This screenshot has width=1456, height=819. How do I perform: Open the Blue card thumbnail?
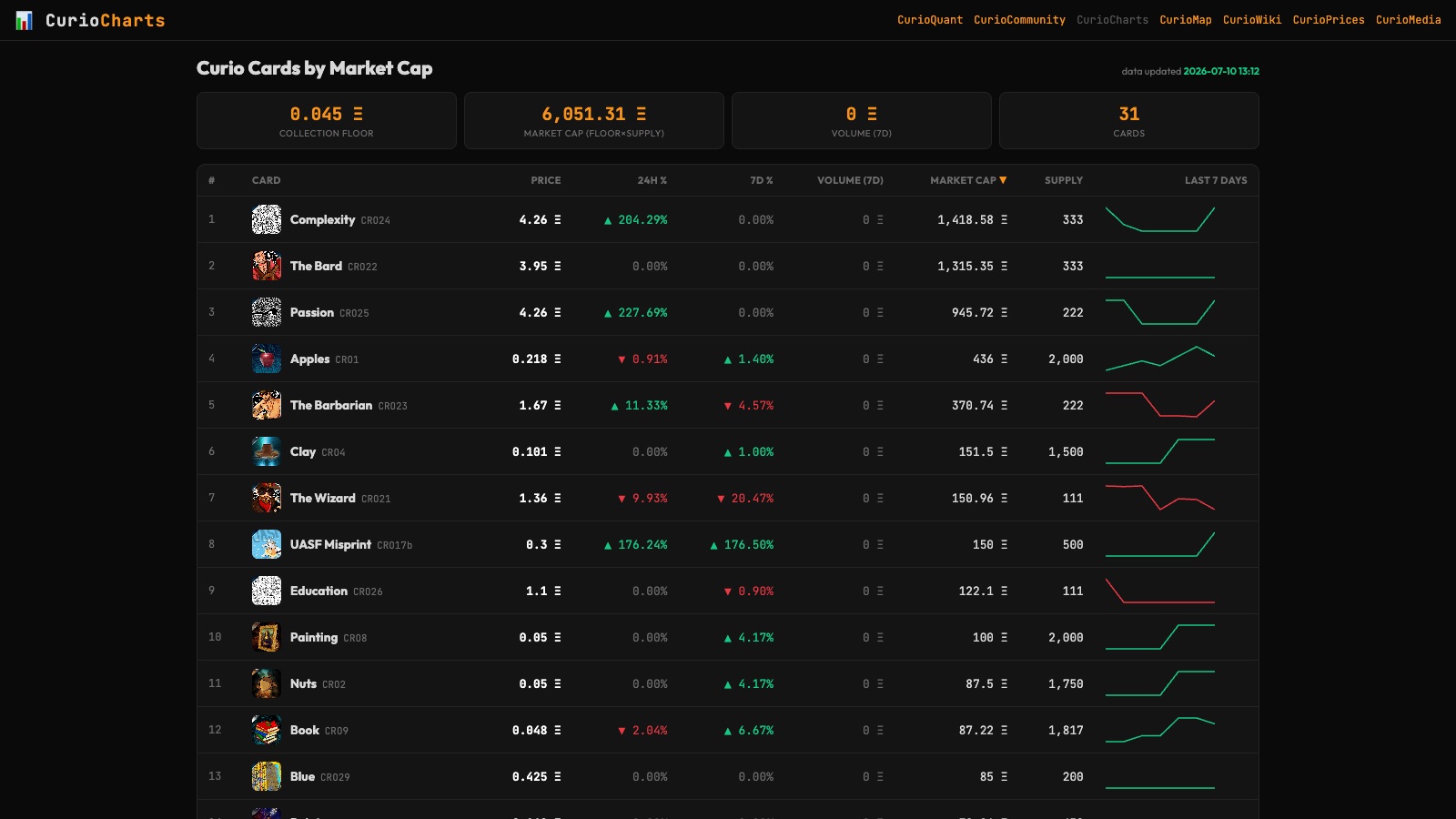point(267,776)
